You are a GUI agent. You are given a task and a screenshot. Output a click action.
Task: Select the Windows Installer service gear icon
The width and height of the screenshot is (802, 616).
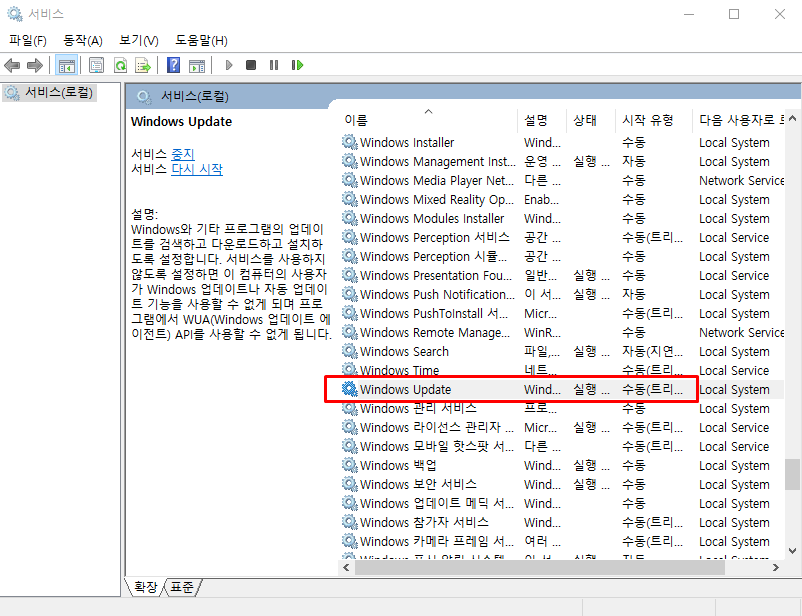click(350, 142)
